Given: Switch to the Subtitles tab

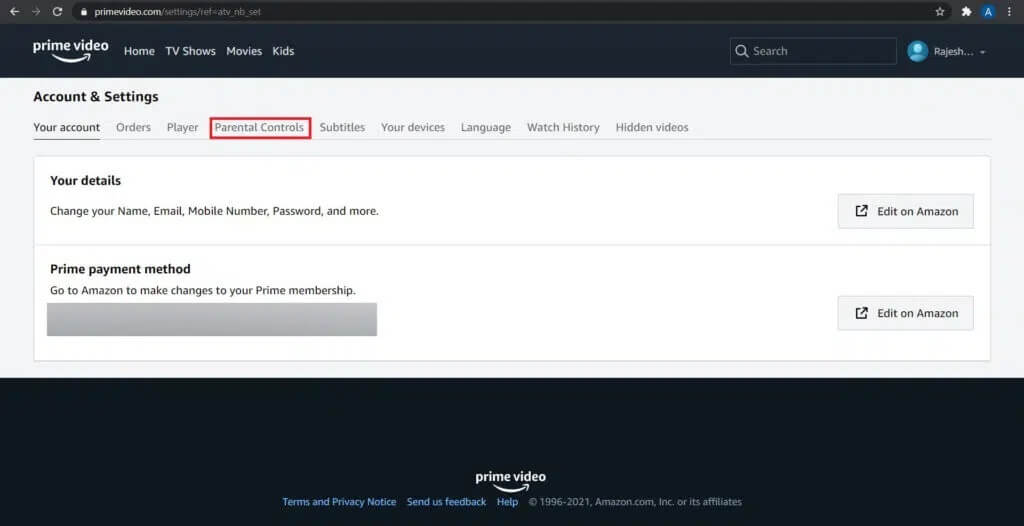Looking at the screenshot, I should 342,127.
